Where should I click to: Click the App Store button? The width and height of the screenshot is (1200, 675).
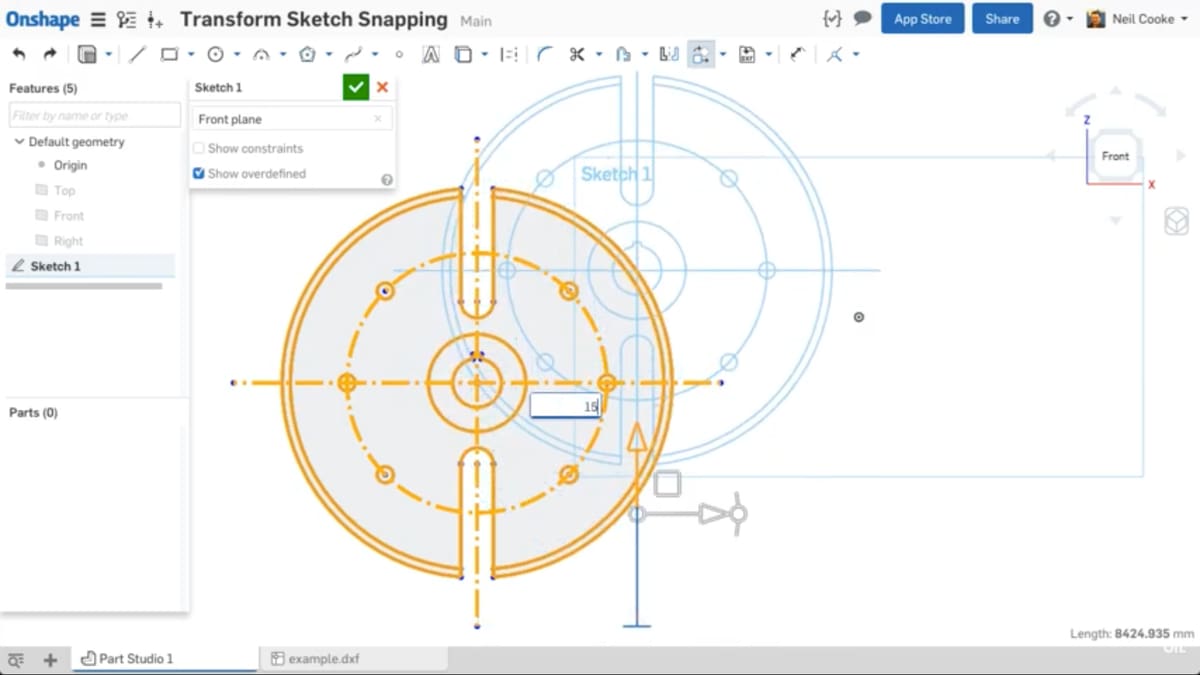(x=922, y=19)
